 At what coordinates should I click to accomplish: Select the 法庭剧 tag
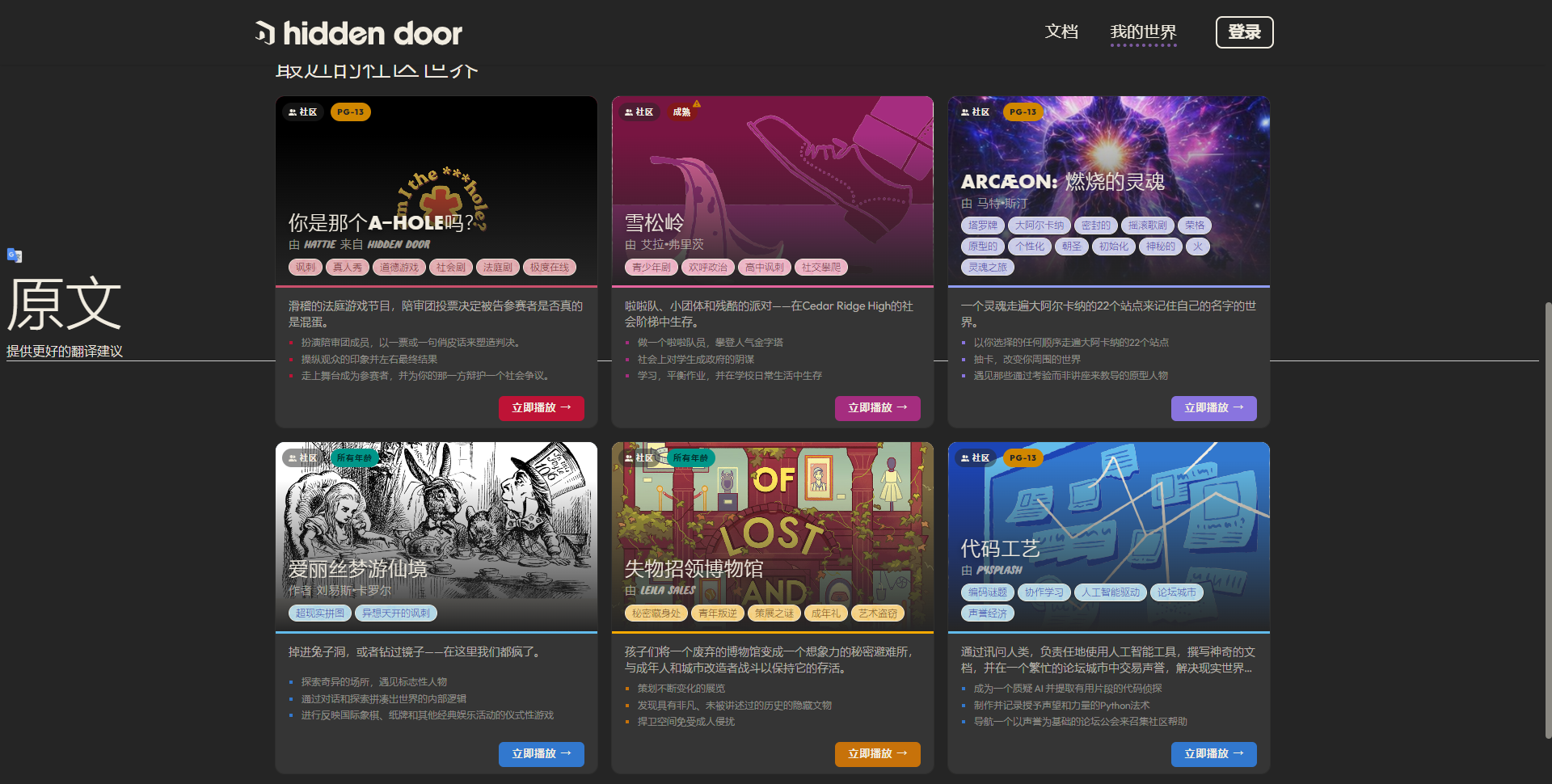coord(497,268)
